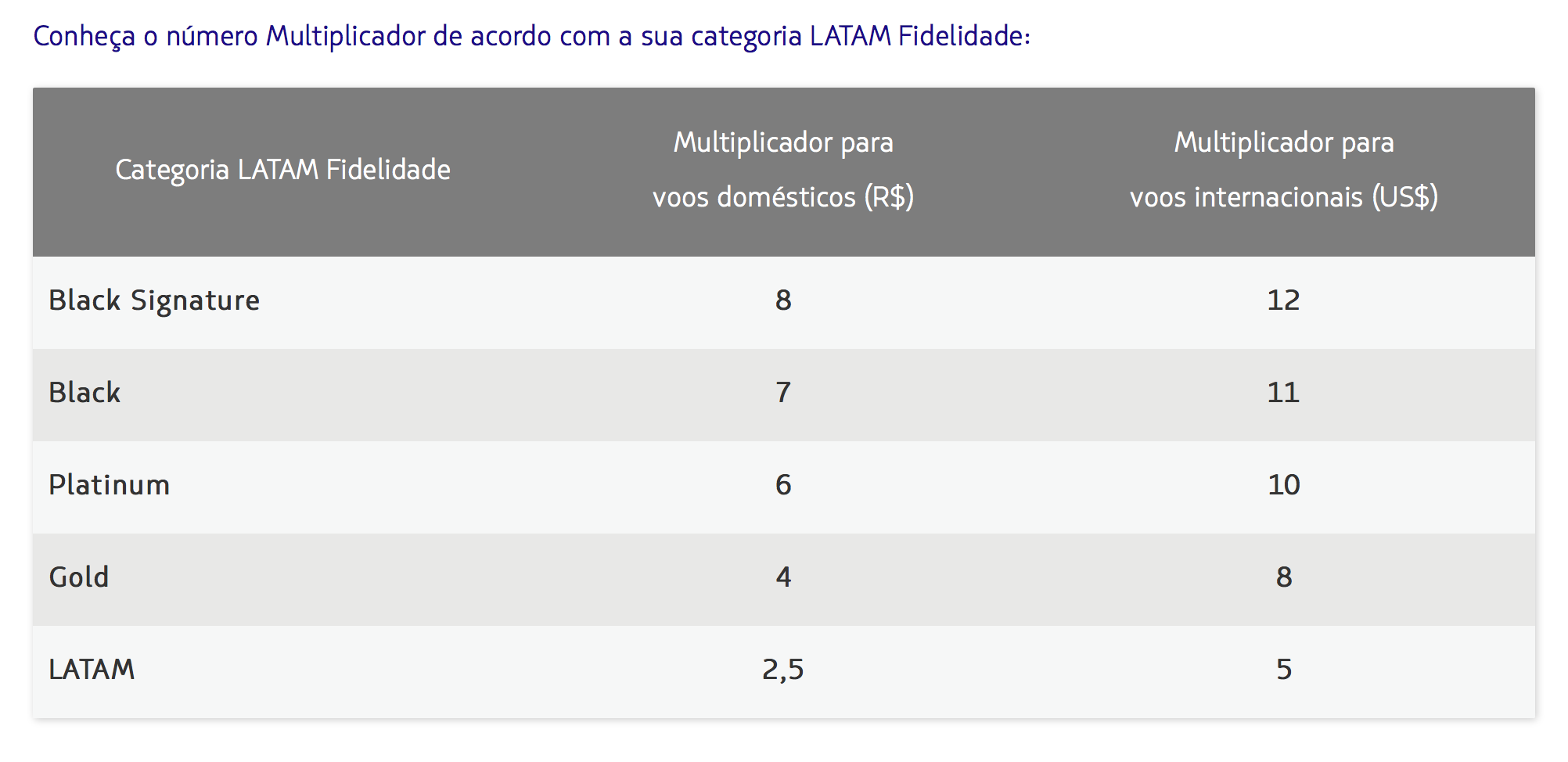Click Black Signature's international multiplier 12
1568x762 pixels.
(1283, 301)
